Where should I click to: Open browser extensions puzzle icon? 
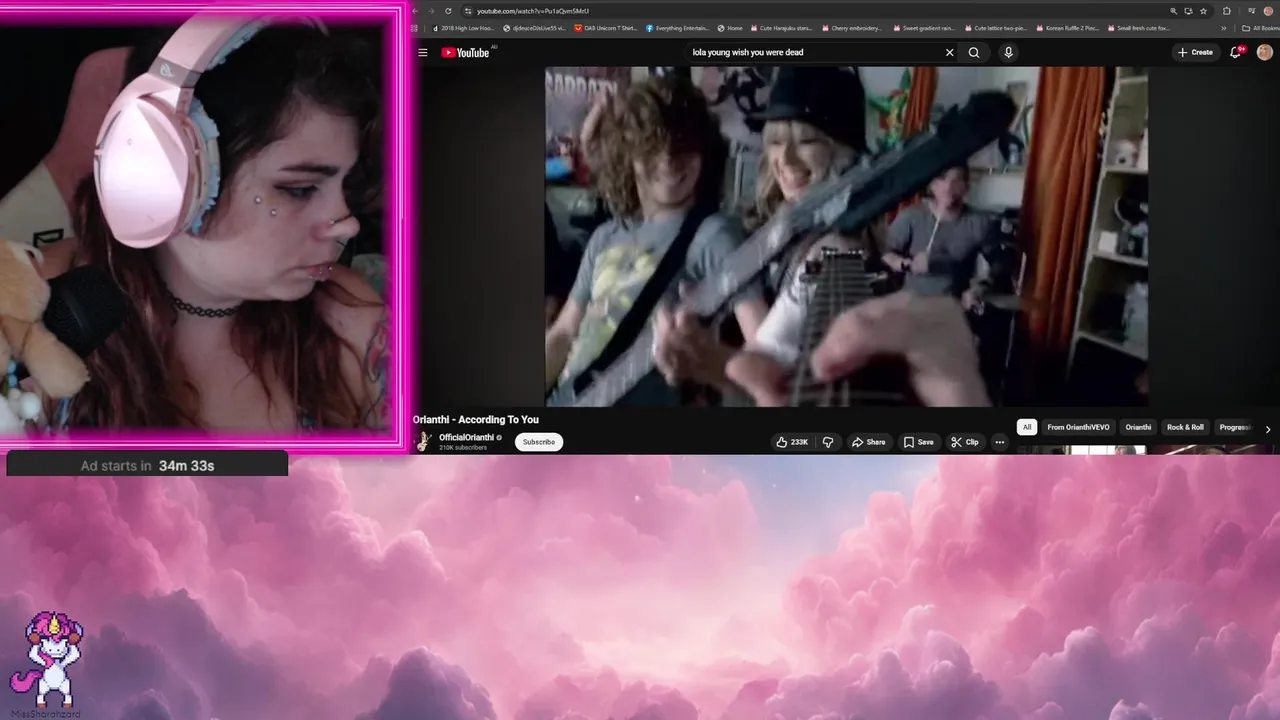click(1227, 11)
